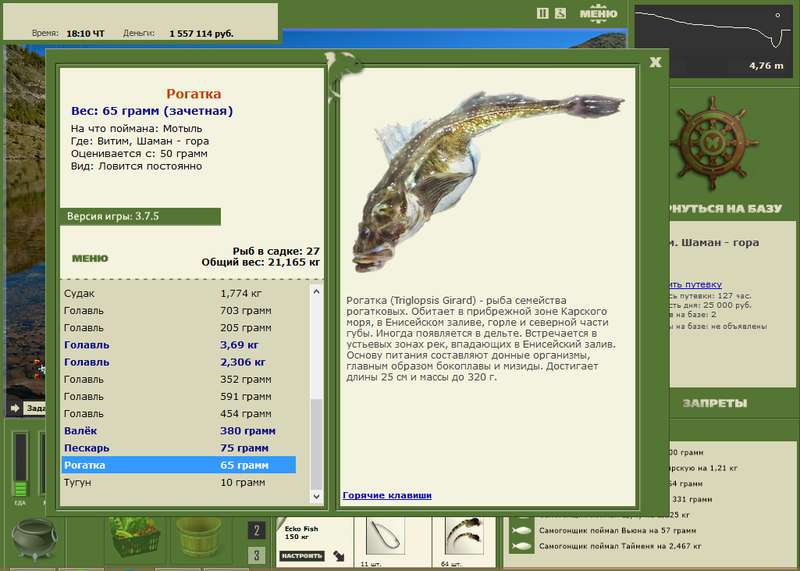Click the S icon next to pause
Viewport: 800px width, 571px height.
(x=560, y=13)
